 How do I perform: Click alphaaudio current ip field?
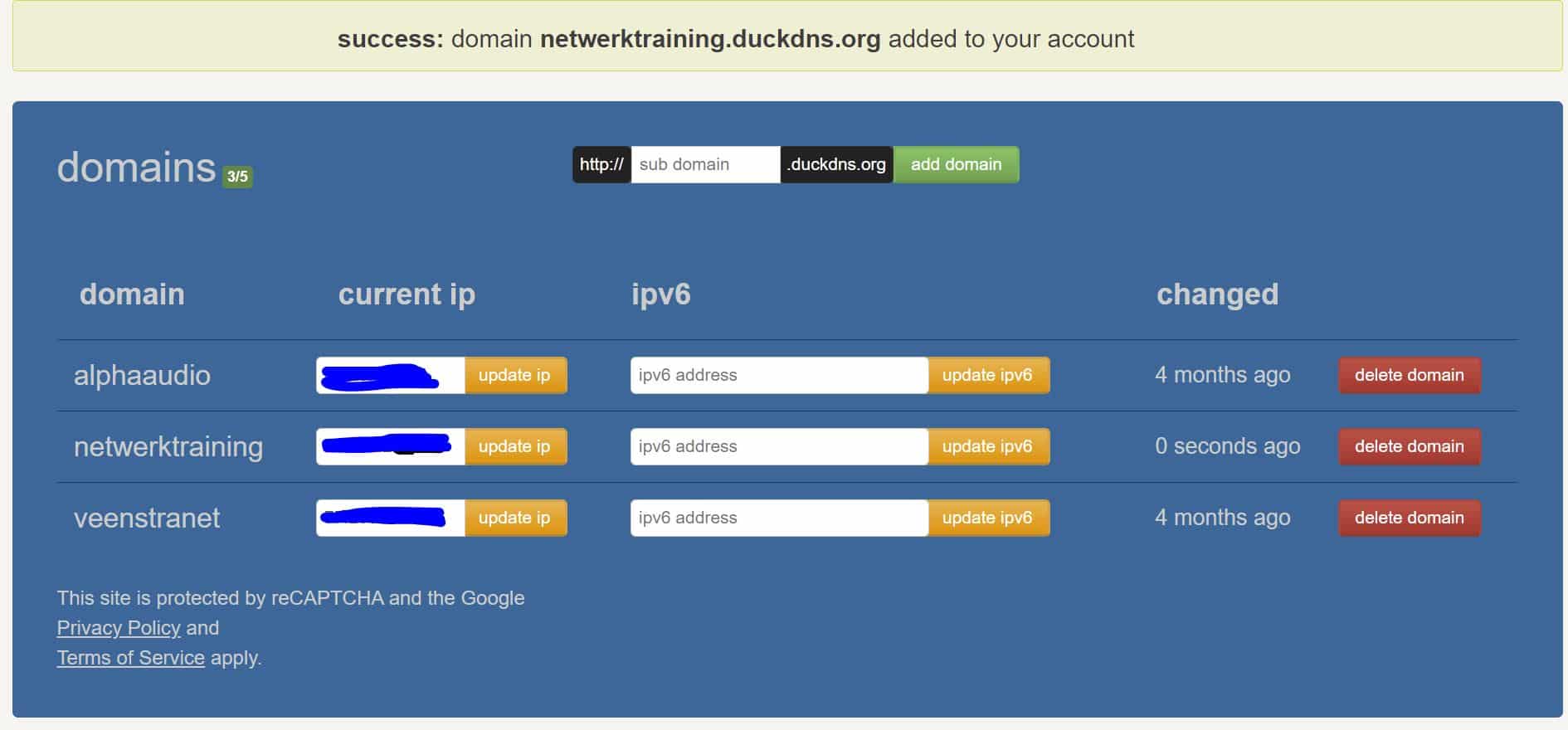click(390, 375)
